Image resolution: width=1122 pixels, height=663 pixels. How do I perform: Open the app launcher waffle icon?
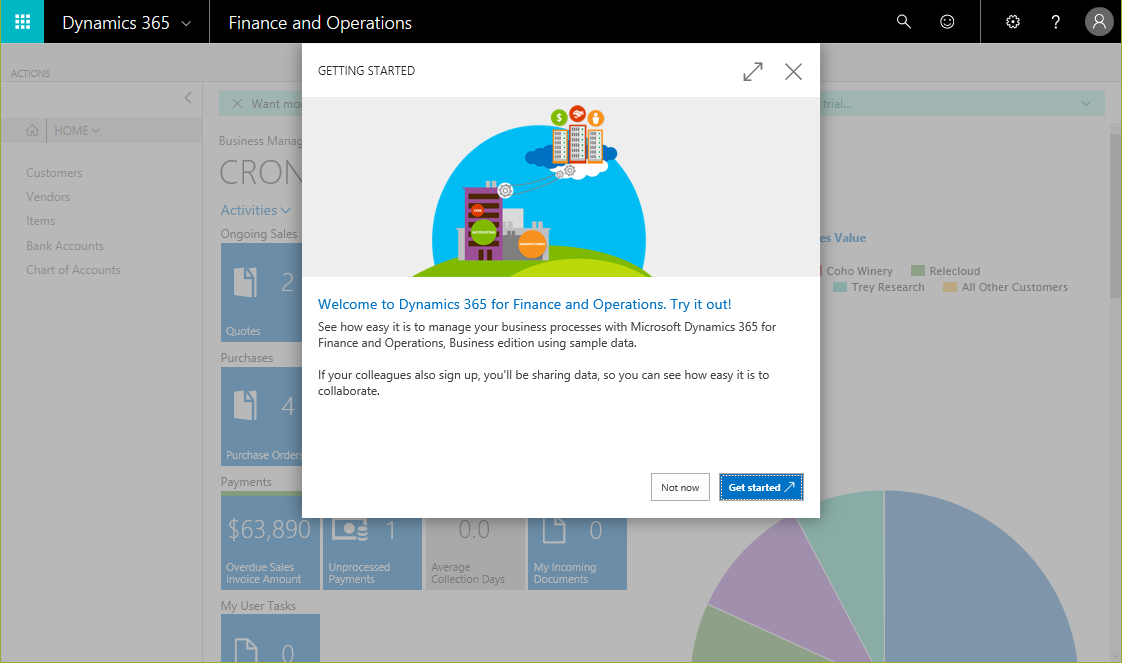22,21
